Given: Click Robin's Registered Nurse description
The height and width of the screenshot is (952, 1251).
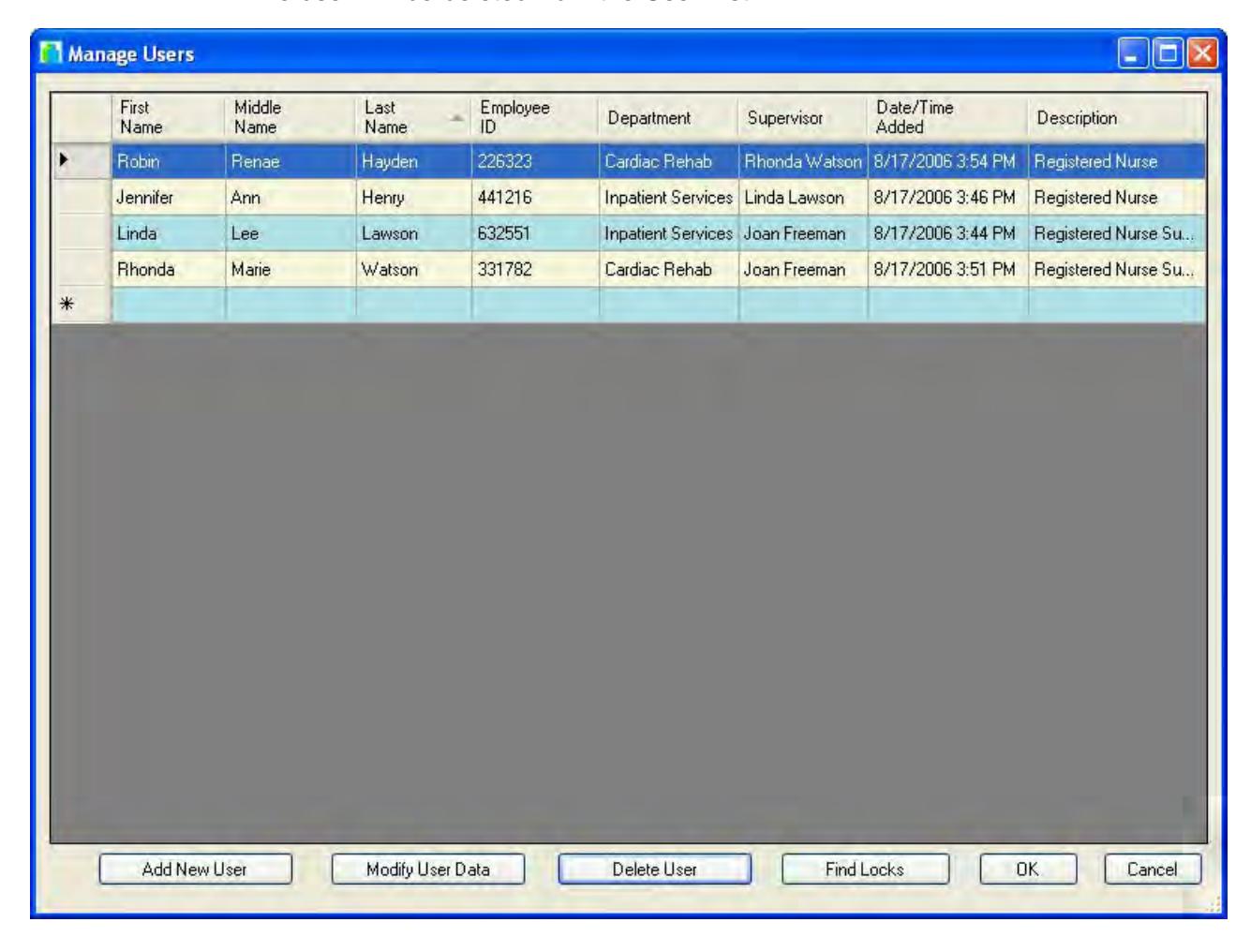Looking at the screenshot, I should click(1117, 161).
